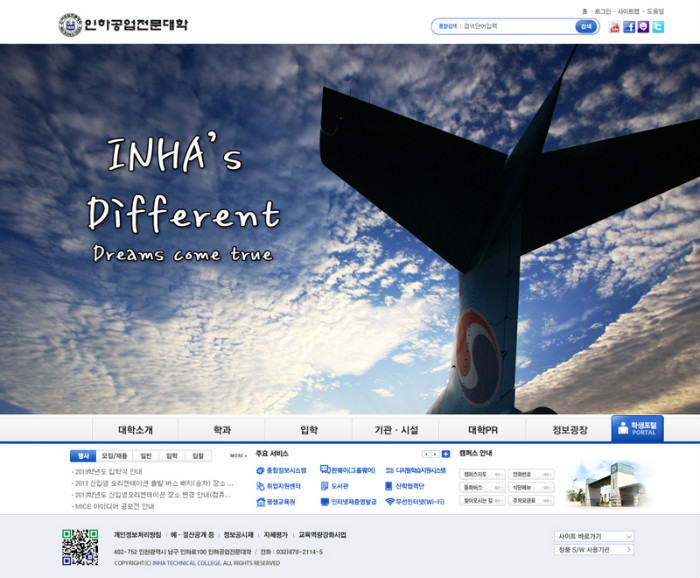
Task: Open 인터넷제증명발급 monitor icon service
Action: (x=349, y=502)
